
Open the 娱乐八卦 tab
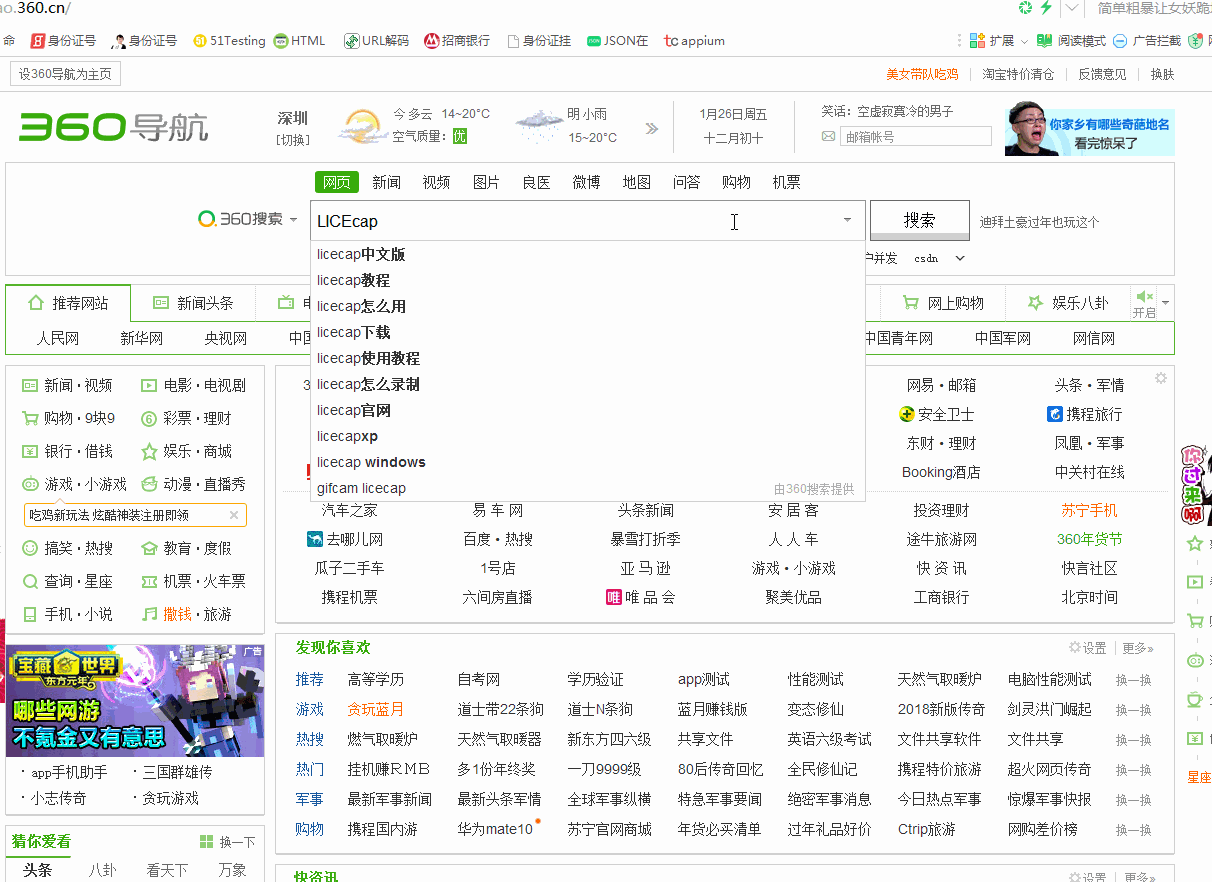(1067, 303)
